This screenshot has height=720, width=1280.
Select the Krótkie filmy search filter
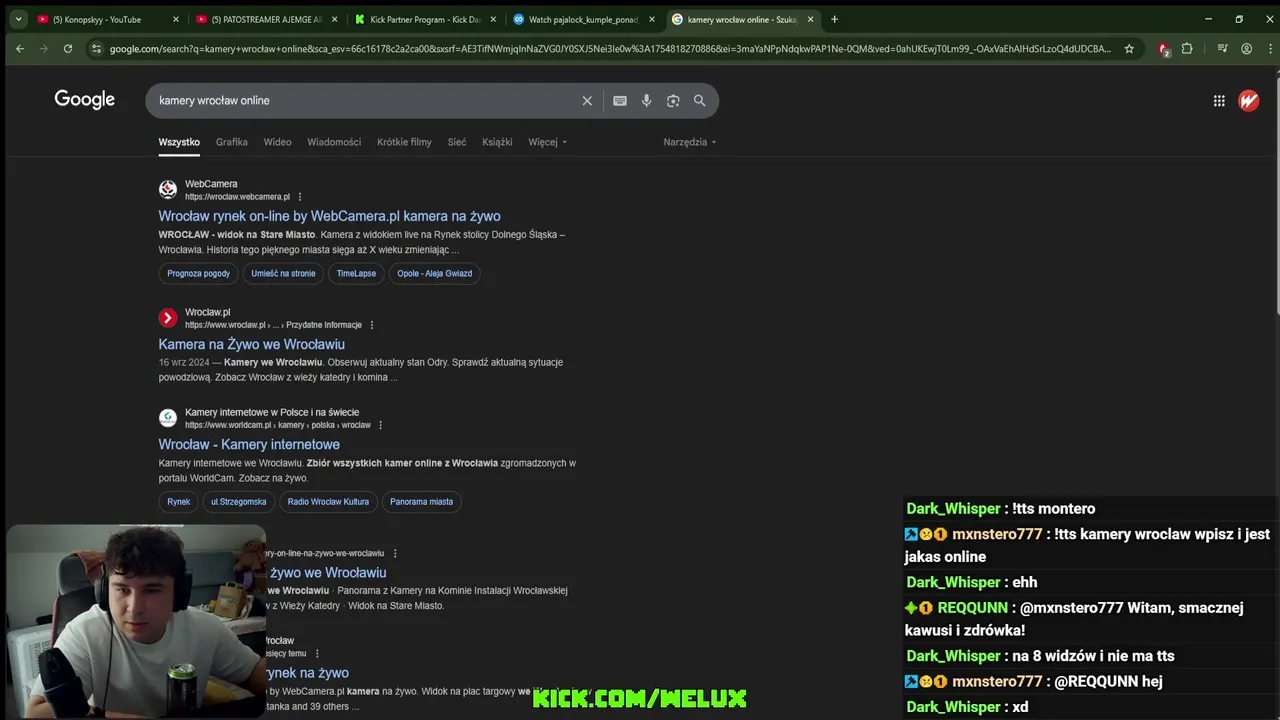click(x=404, y=142)
